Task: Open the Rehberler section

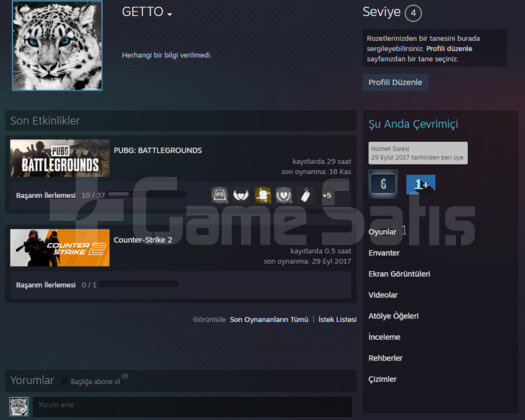Action: (385, 358)
